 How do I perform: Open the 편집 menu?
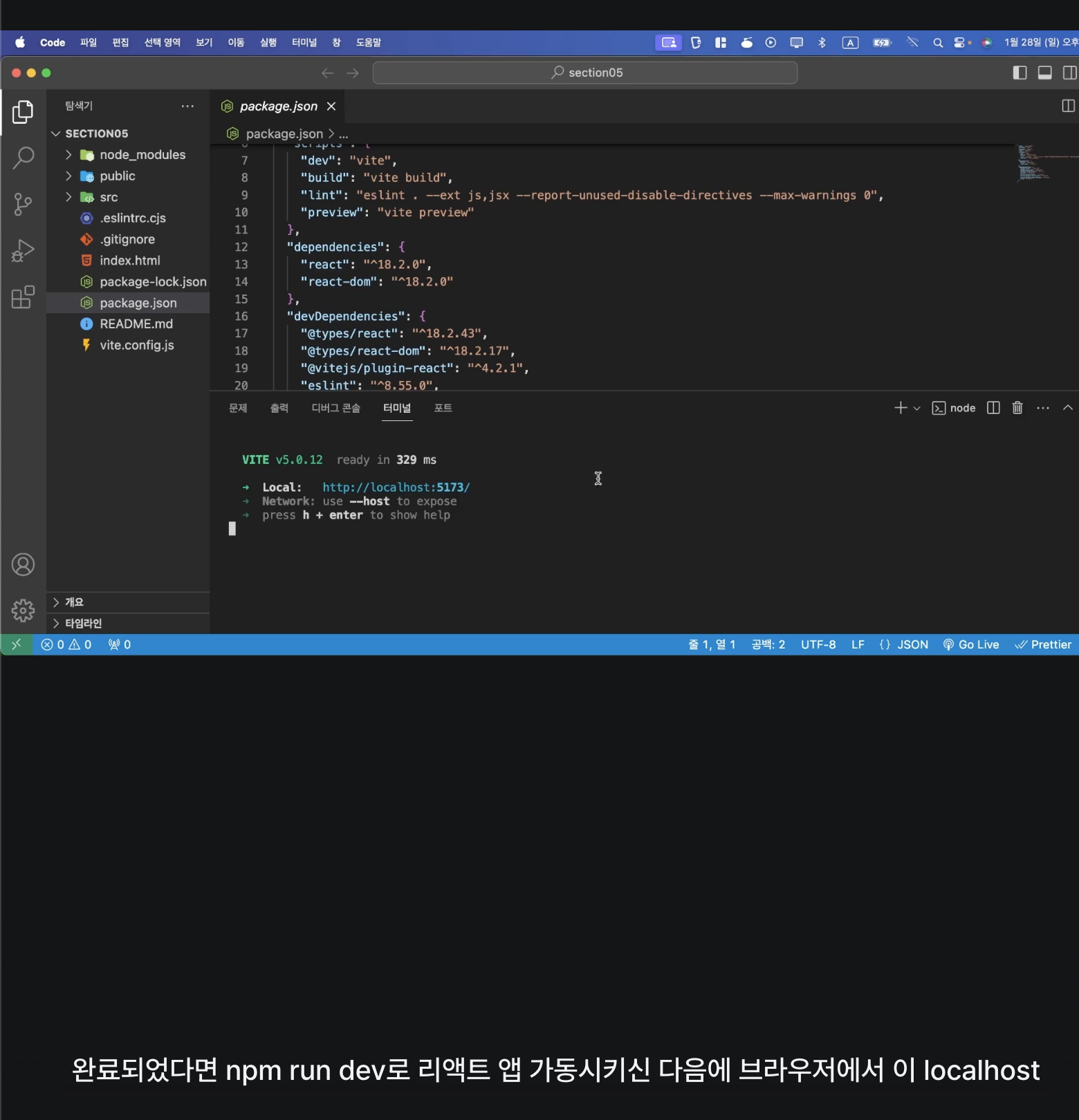click(x=120, y=43)
